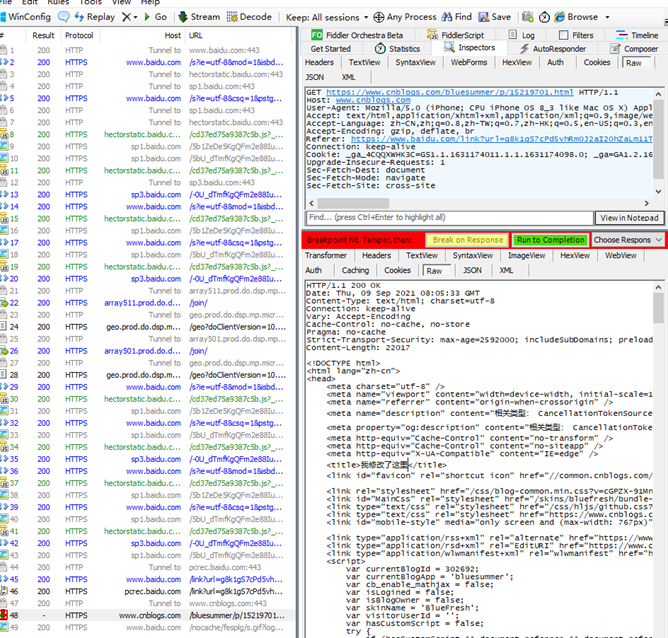The width and height of the screenshot is (668, 638).
Task: Replay the selected sessions
Action: pos(95,17)
